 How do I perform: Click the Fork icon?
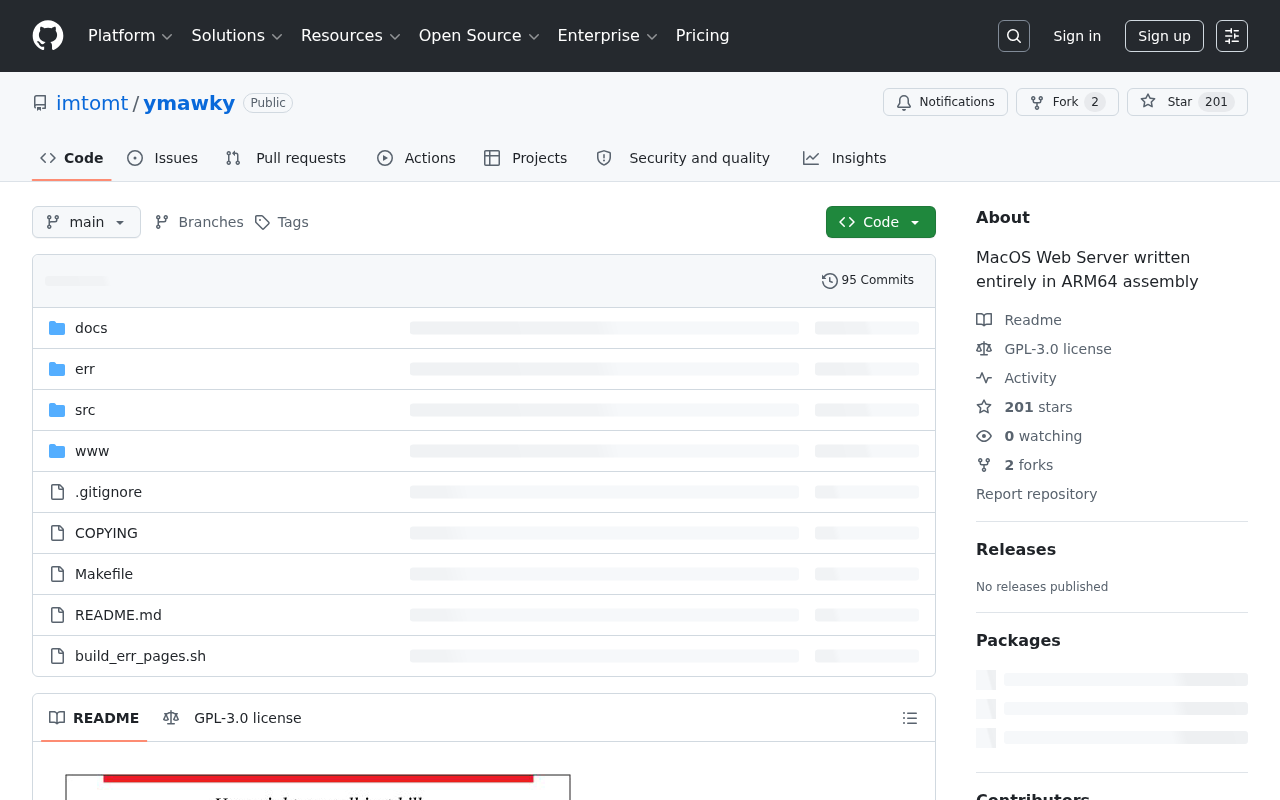click(1037, 102)
